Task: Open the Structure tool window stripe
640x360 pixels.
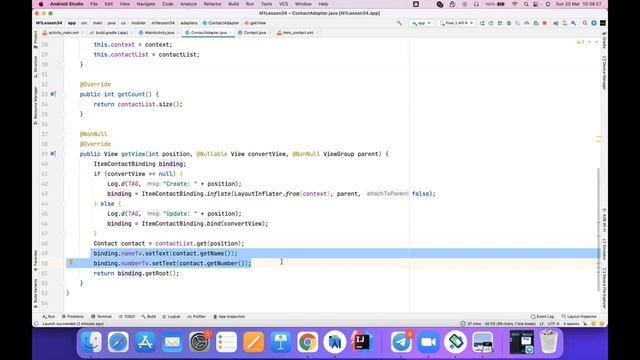Action: [x=36, y=67]
